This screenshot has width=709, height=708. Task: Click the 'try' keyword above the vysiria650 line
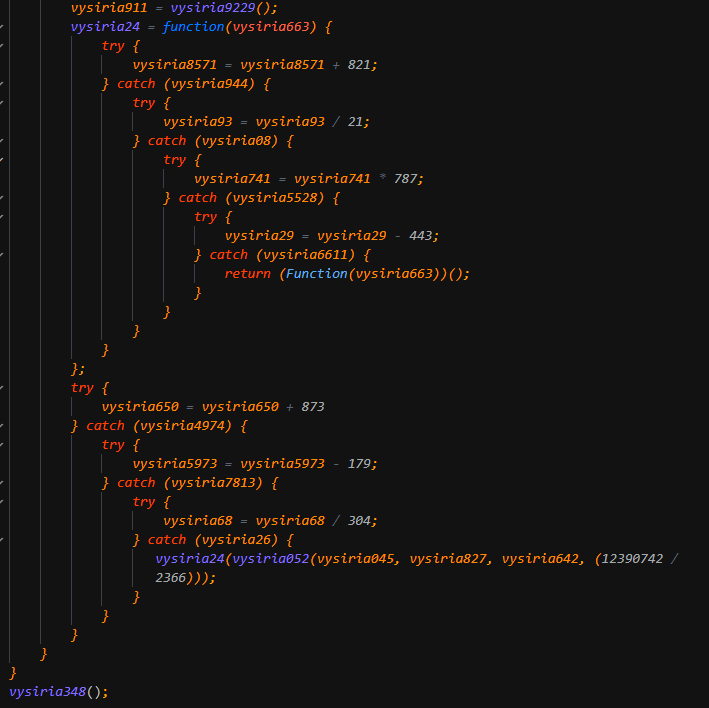[x=82, y=388]
